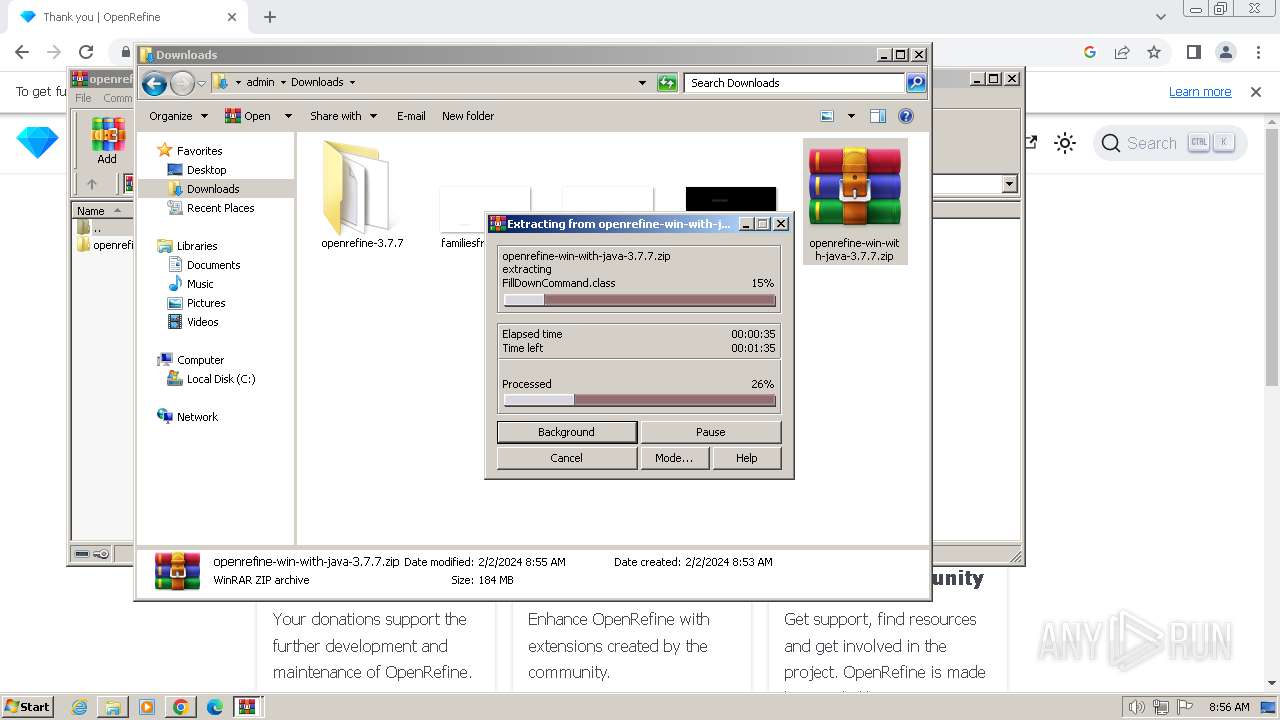Viewport: 1280px width, 720px height.
Task: Open File Explorer taskbar icon
Action: point(113,707)
